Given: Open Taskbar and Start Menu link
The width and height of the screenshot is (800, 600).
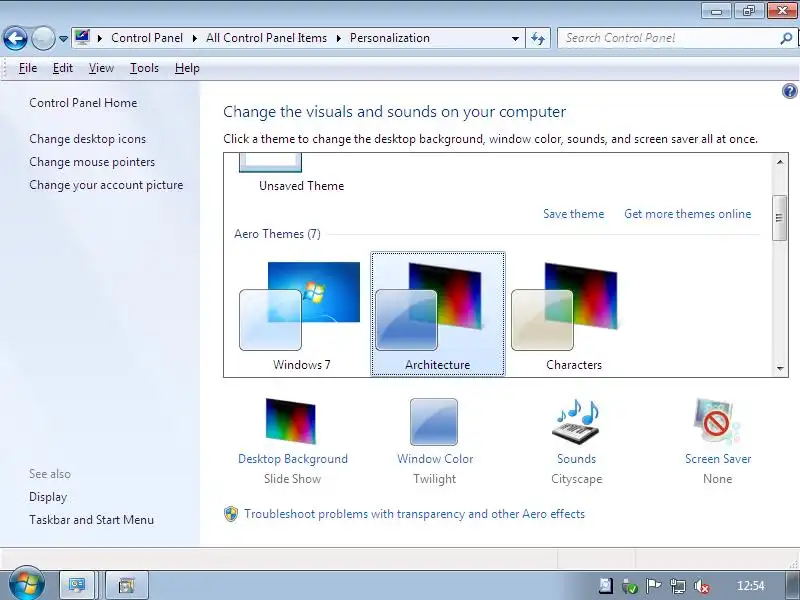Looking at the screenshot, I should [x=91, y=519].
